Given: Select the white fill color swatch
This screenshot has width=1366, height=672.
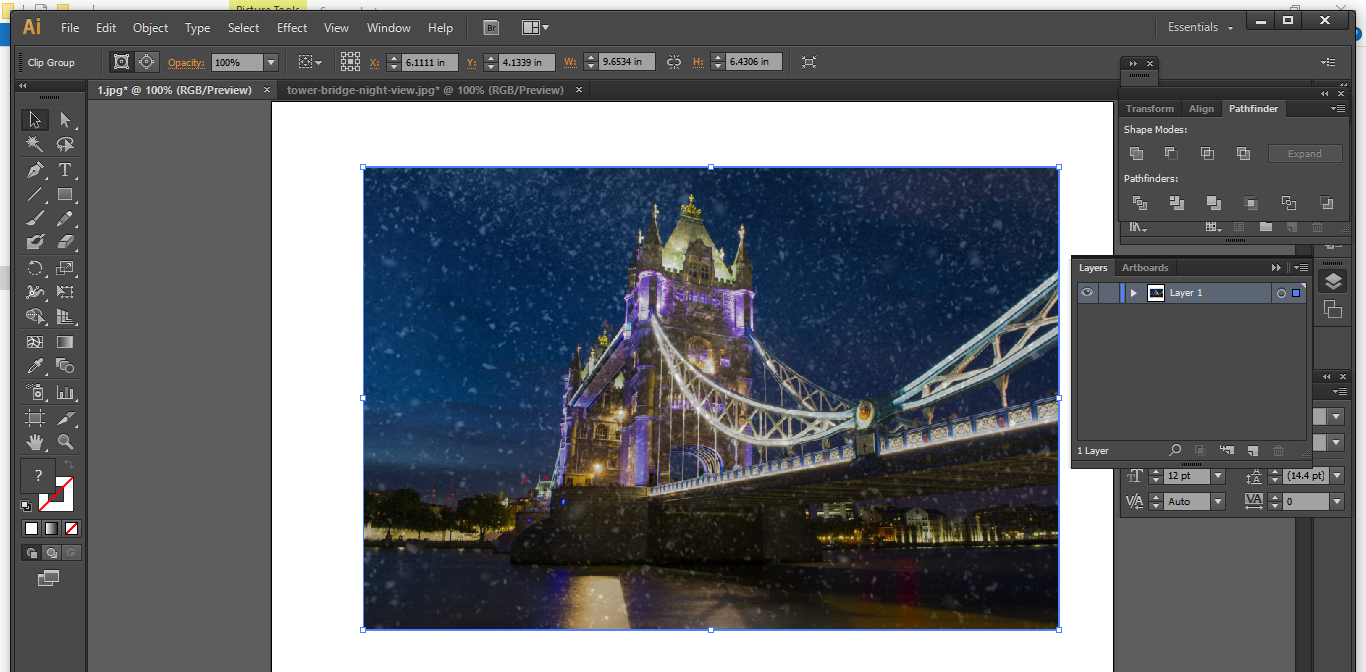Looking at the screenshot, I should (x=29, y=528).
